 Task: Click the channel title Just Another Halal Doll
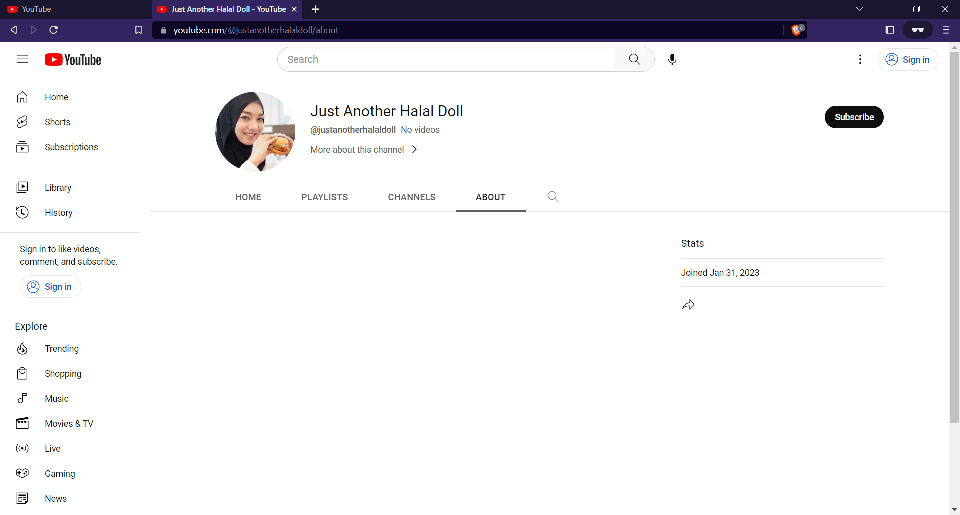pos(386,111)
